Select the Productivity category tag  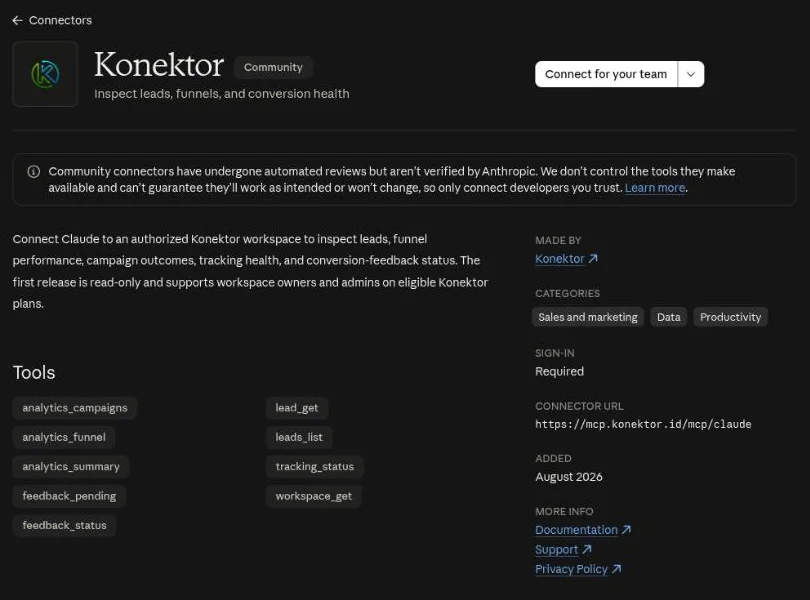(x=730, y=317)
